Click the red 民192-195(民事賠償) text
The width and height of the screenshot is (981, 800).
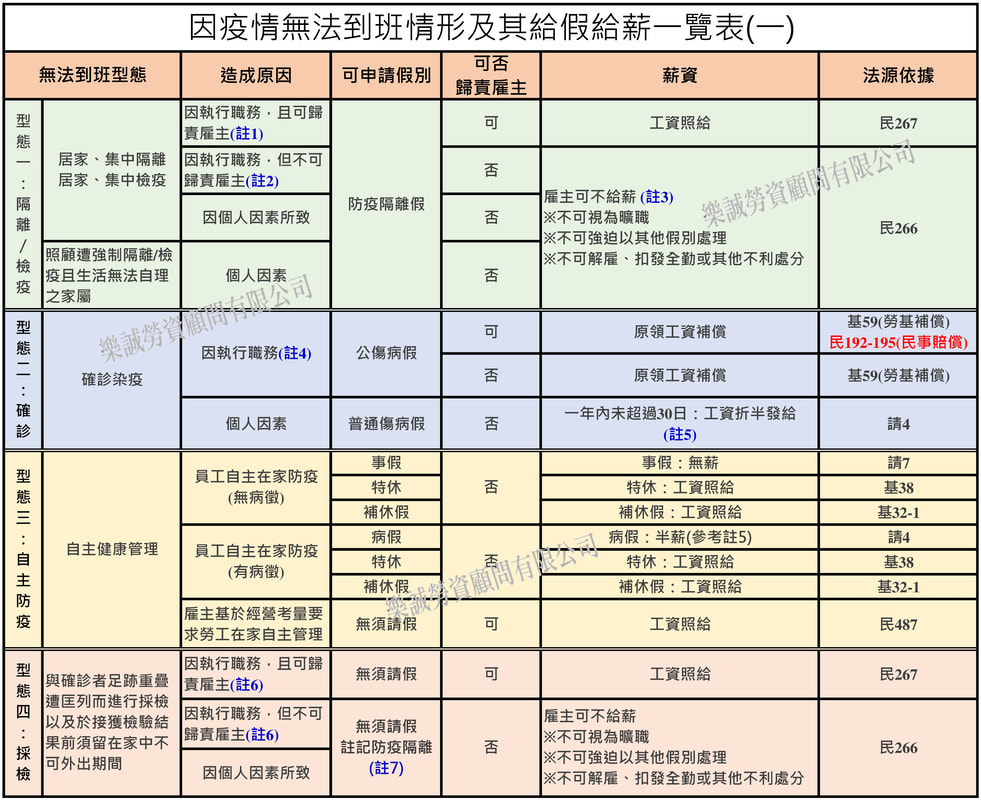[898, 342]
